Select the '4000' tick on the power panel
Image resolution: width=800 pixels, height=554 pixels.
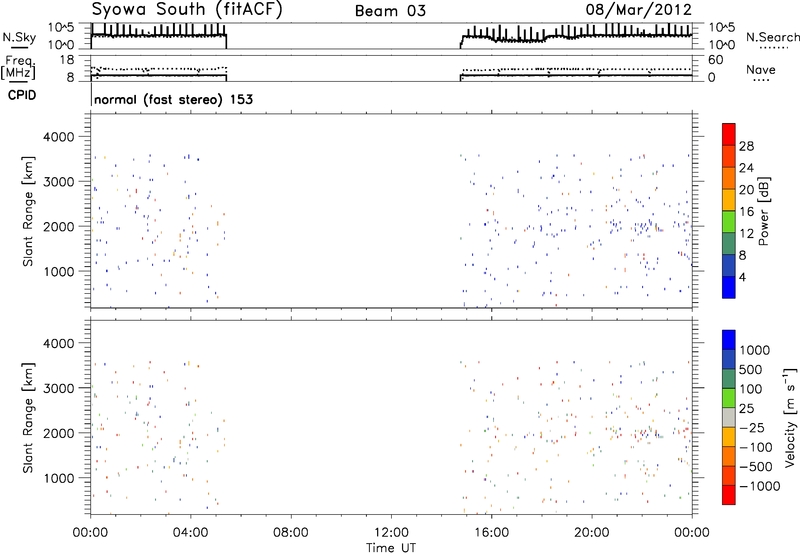click(58, 137)
